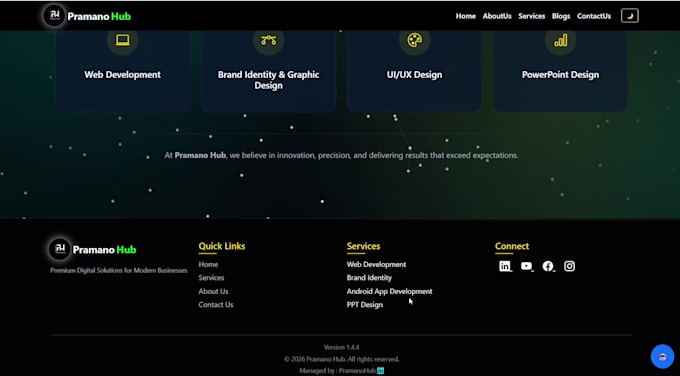Open the Instagram social icon
Screen dimensions: 680x376
tap(569, 266)
